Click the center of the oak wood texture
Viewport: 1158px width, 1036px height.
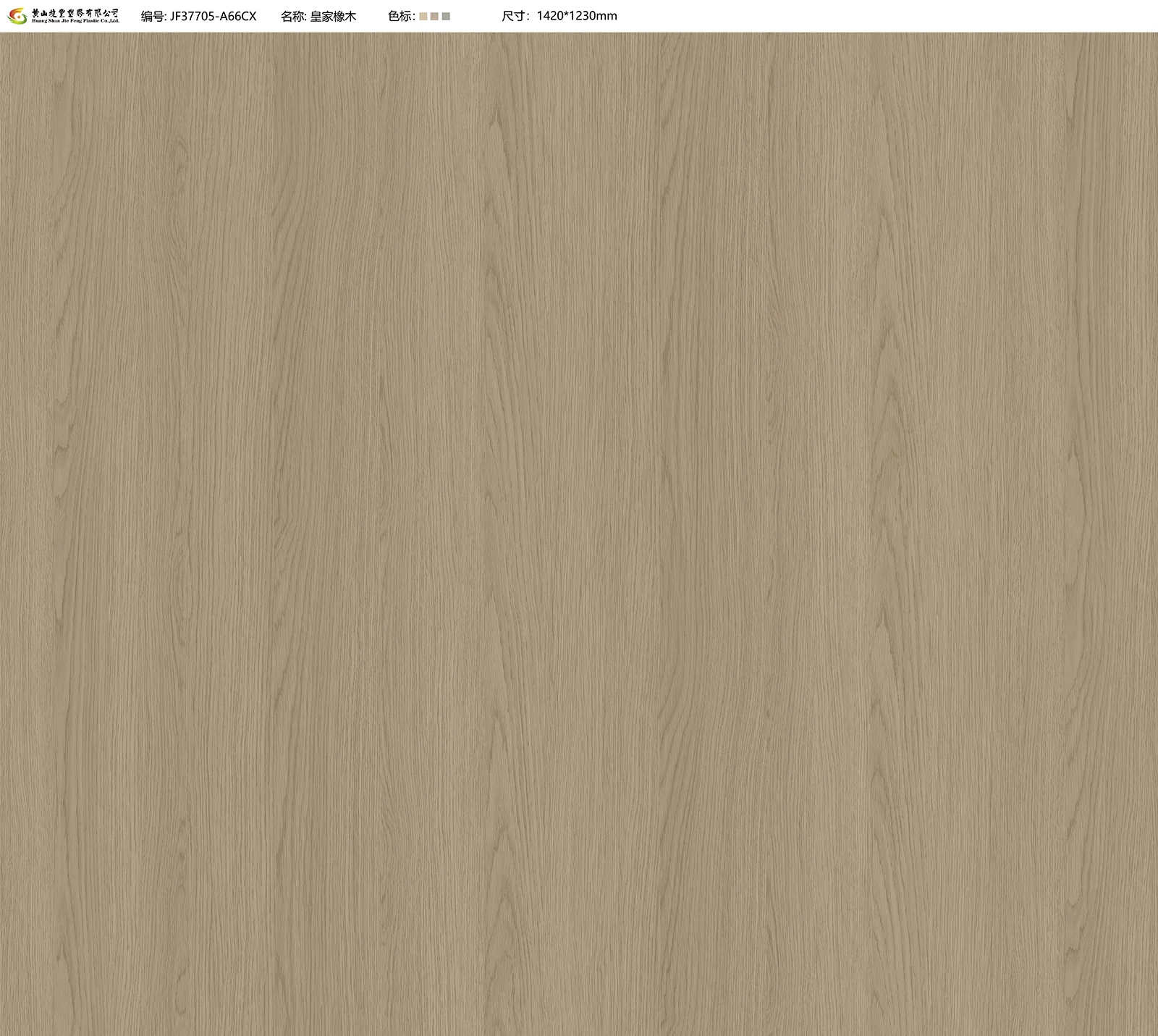[579, 534]
